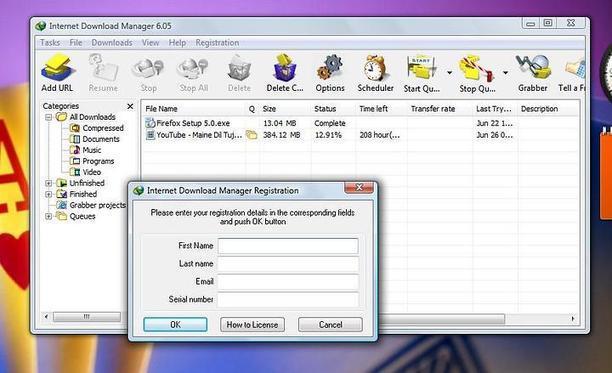Expand the Queues tree node
612x373 pixels.
[48, 216]
